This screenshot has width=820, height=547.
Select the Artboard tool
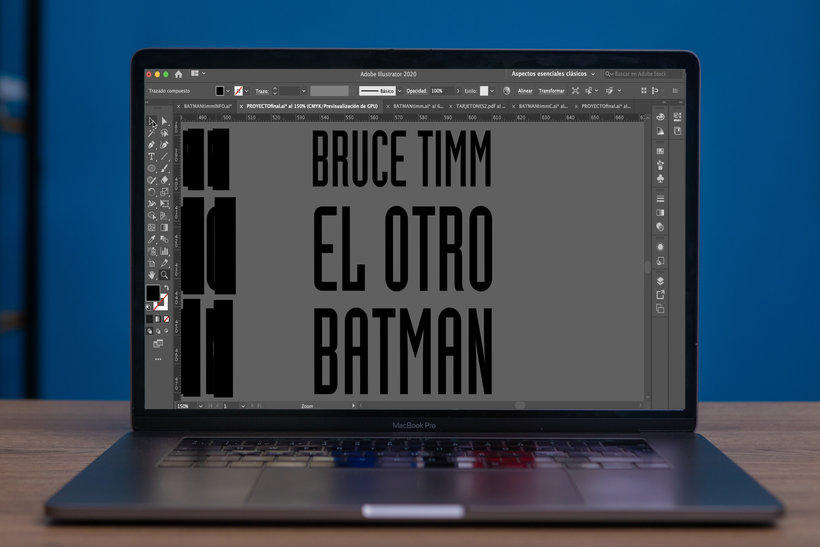tap(152, 263)
